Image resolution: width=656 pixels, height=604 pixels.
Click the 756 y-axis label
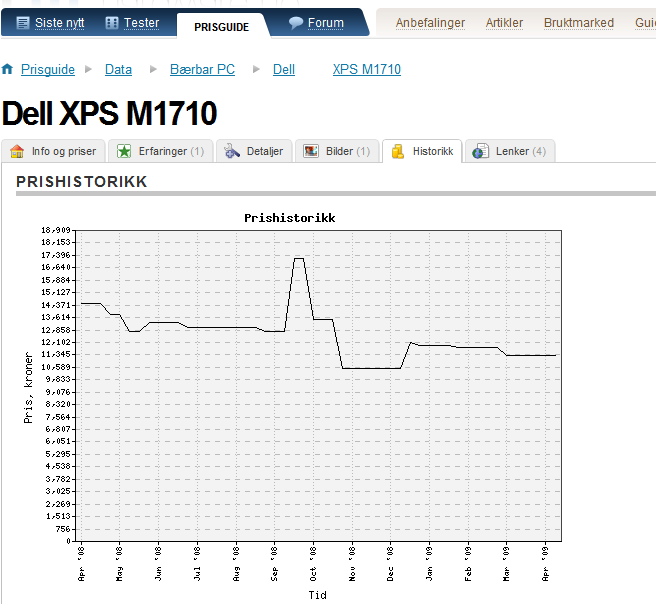click(x=63, y=529)
